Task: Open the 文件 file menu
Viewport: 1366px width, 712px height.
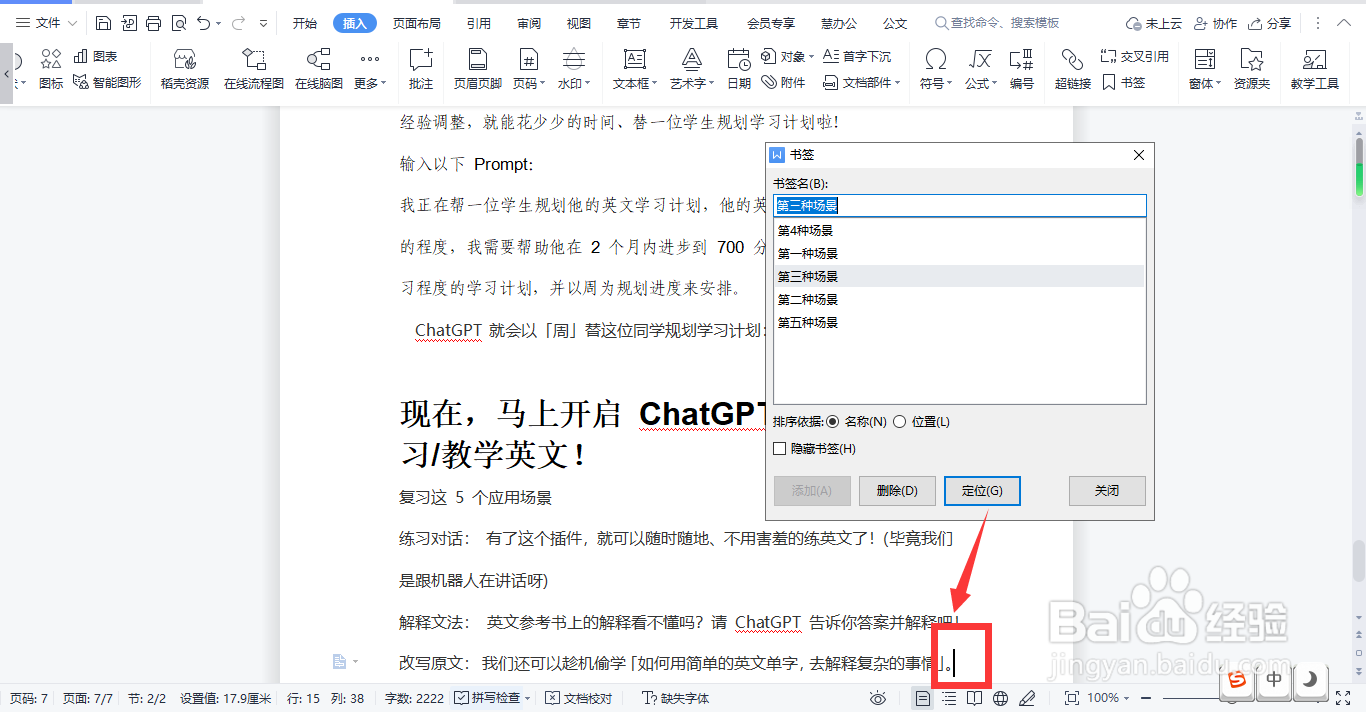Action: (46, 23)
